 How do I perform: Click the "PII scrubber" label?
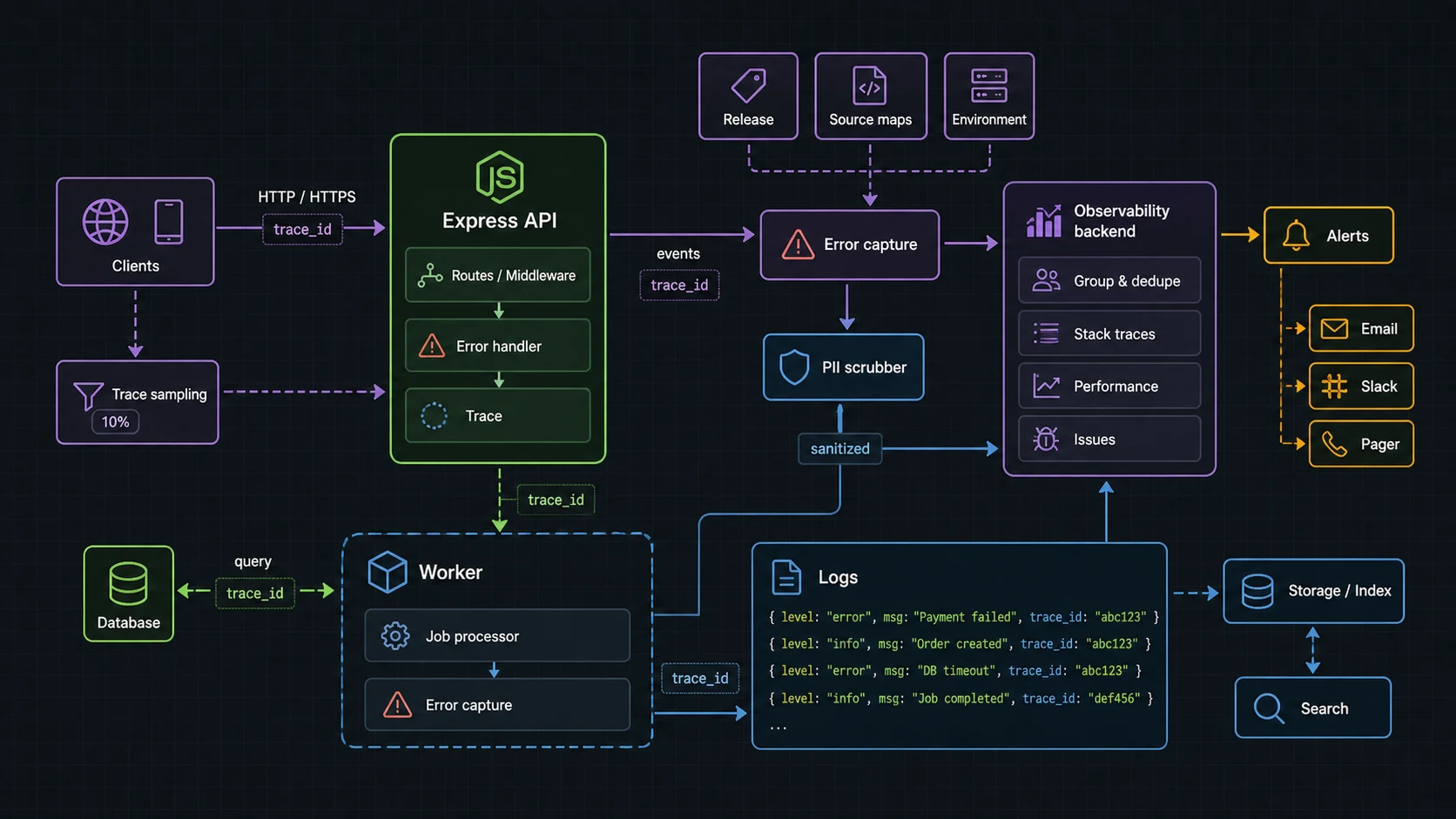coord(864,367)
